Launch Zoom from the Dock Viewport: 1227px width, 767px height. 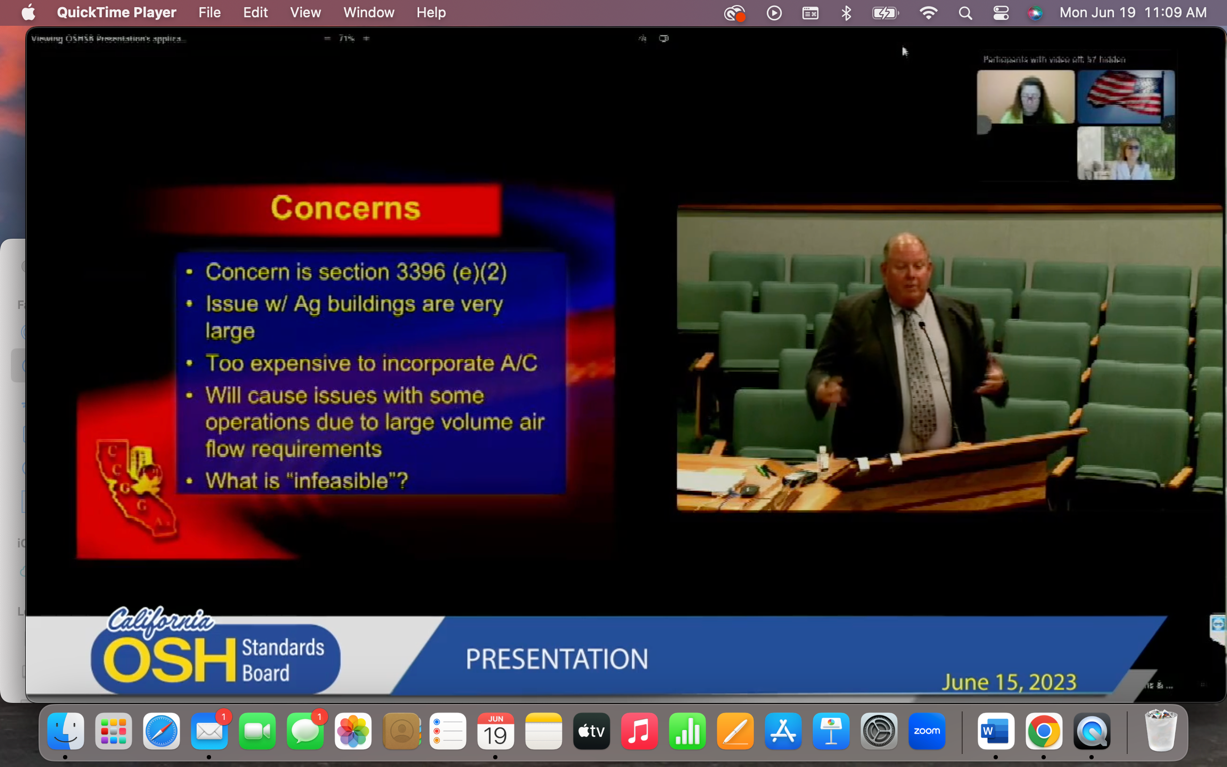[x=927, y=732]
